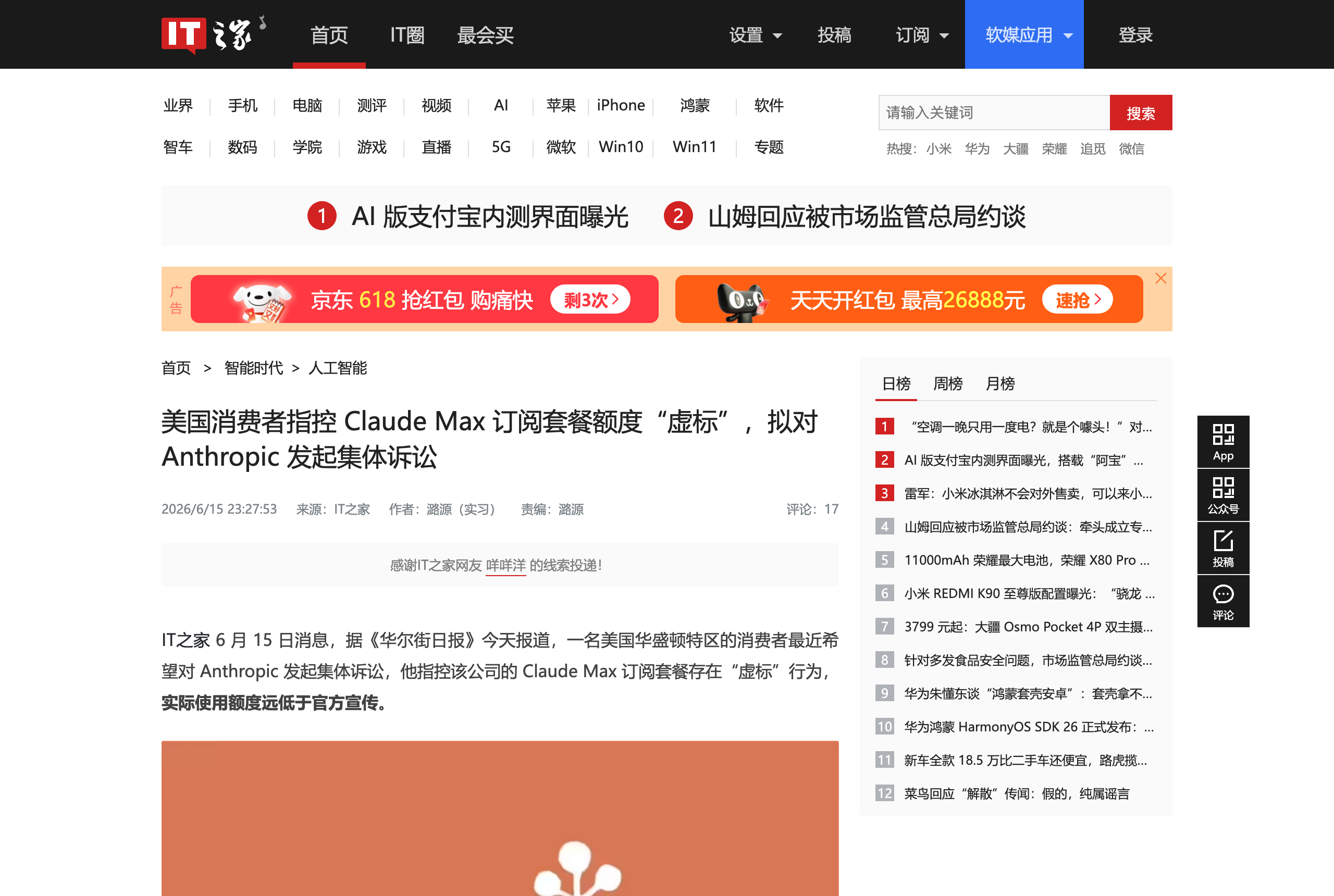Open ranking item 雷军：小米冰淇淋
The height and width of the screenshot is (896, 1334).
point(1028,493)
